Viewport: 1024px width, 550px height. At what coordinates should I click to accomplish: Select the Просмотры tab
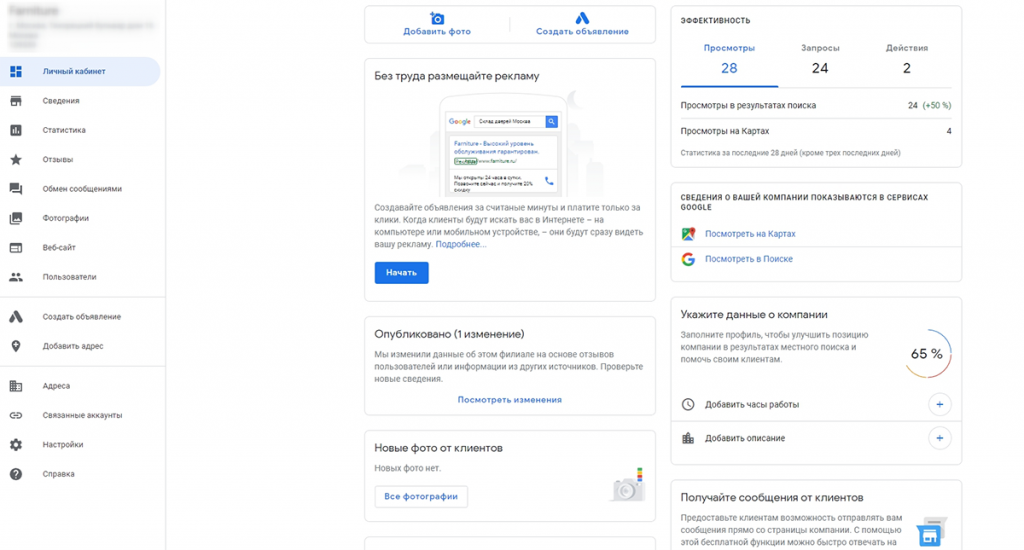(x=729, y=58)
